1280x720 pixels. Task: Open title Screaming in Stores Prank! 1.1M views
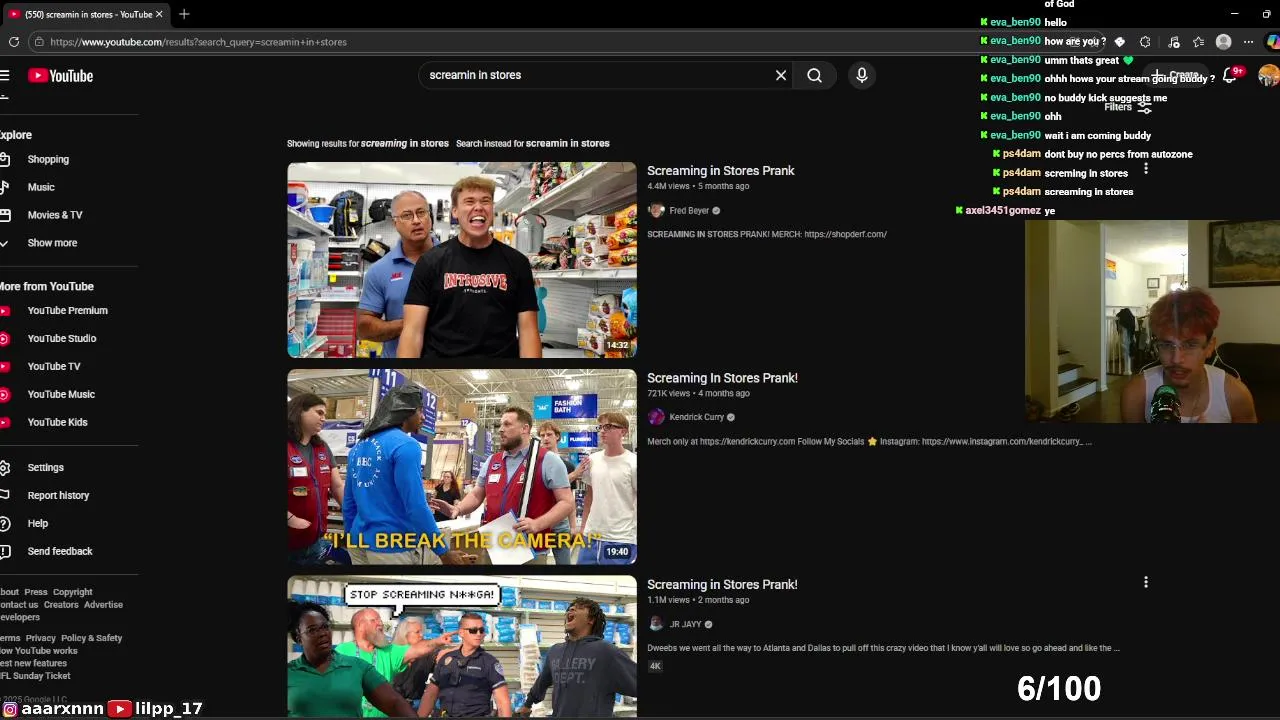click(722, 585)
